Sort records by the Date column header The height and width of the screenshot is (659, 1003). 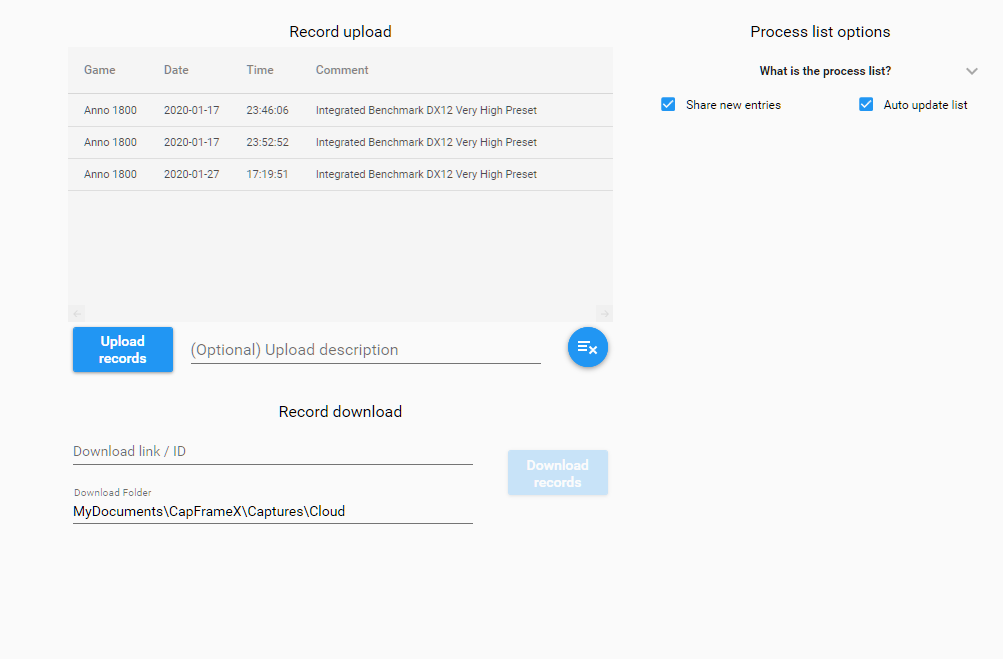coord(176,70)
